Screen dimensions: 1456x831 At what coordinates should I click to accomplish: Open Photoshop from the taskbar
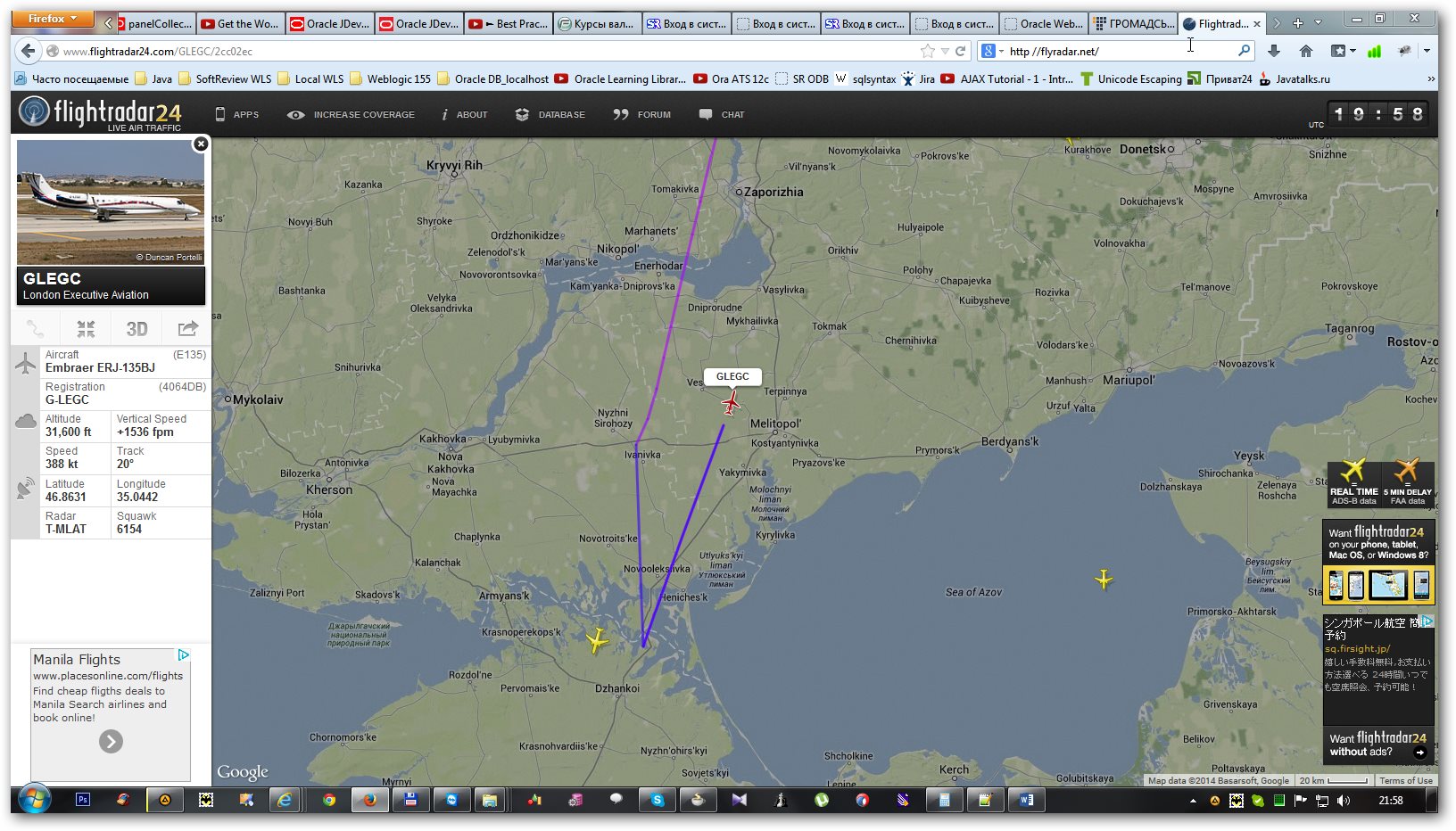click(83, 800)
